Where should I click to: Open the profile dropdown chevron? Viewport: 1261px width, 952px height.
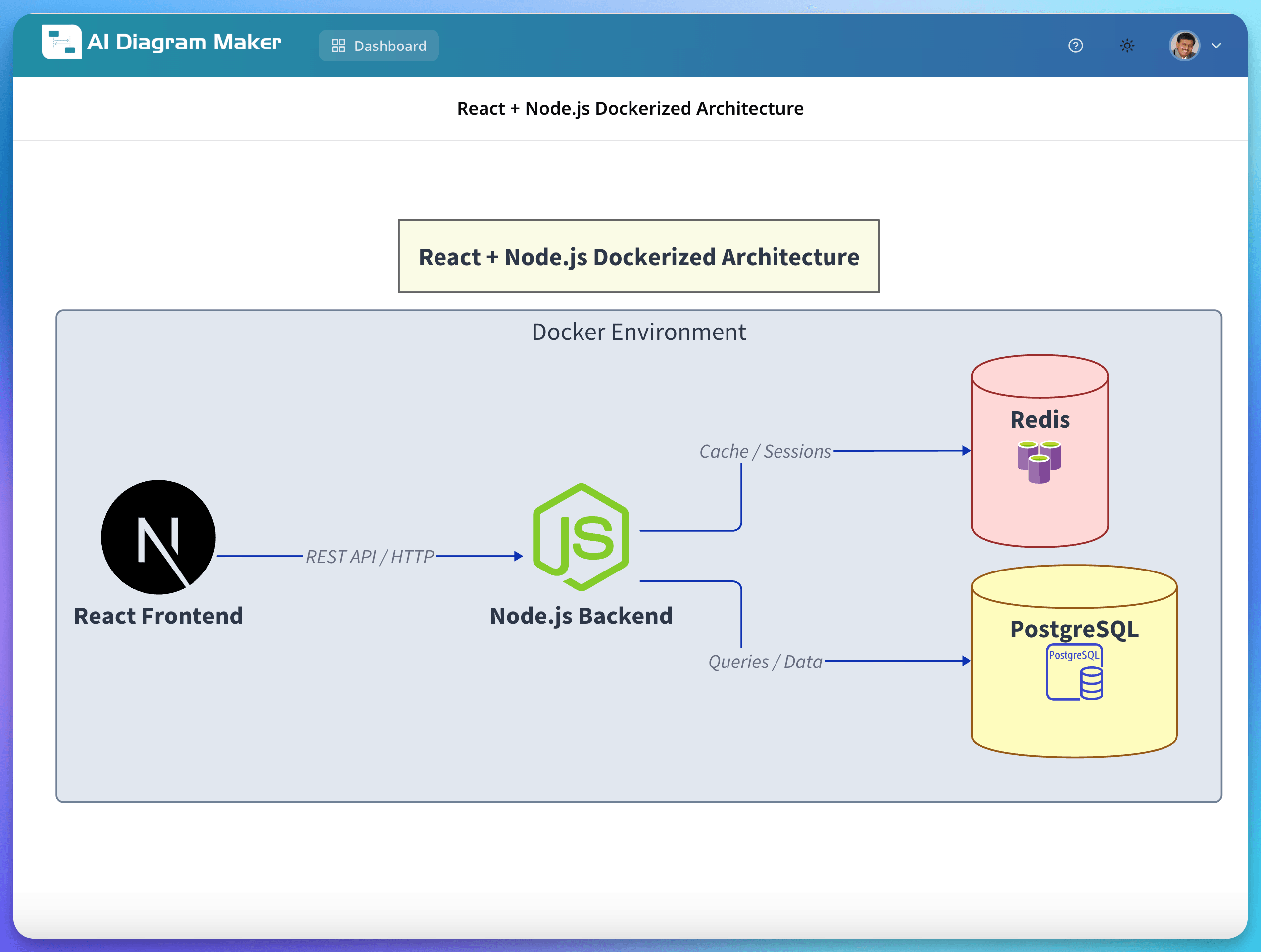pos(1216,46)
